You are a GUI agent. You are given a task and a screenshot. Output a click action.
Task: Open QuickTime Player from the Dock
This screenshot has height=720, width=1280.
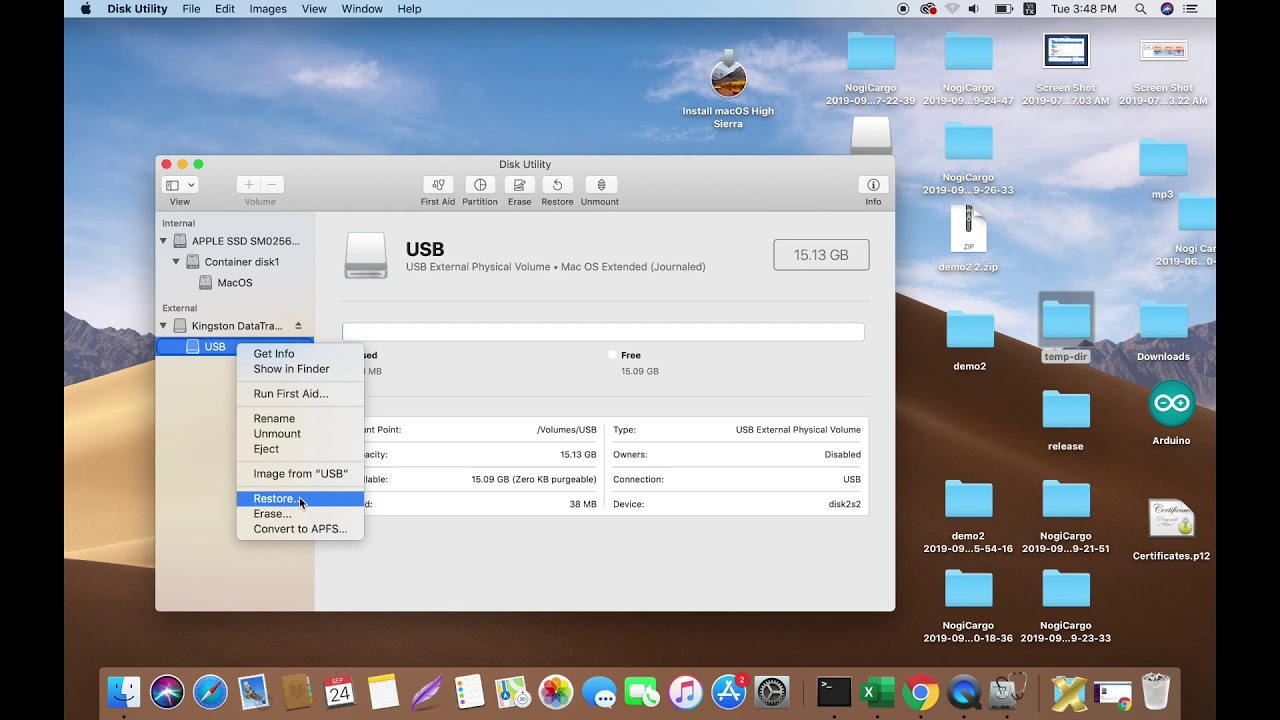pyautogui.click(x=964, y=692)
